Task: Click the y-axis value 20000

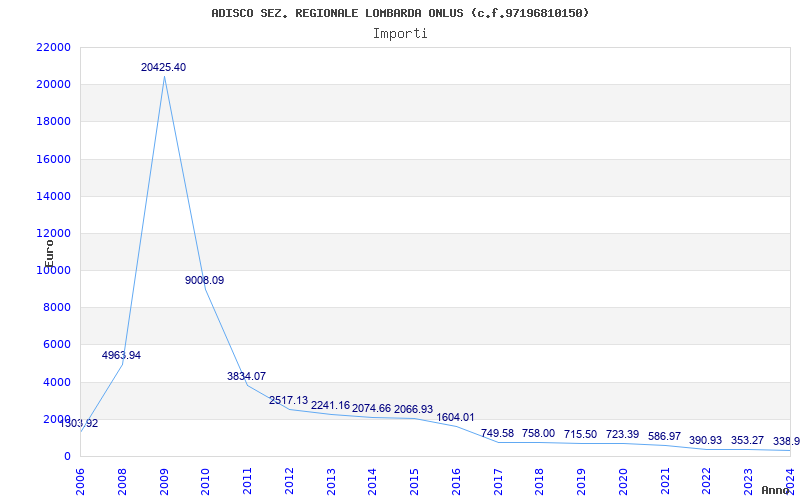Action: coord(53,84)
